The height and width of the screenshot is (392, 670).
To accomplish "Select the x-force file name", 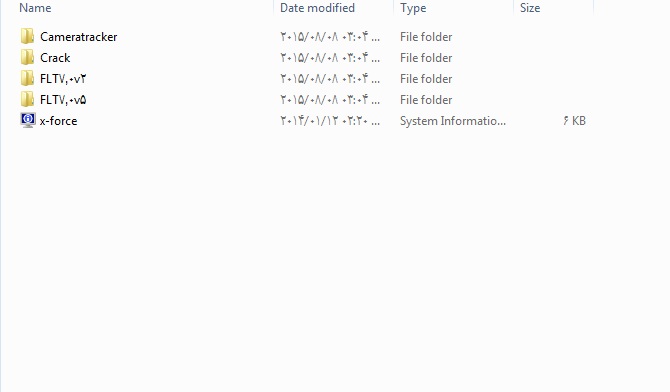I will tap(59, 121).
